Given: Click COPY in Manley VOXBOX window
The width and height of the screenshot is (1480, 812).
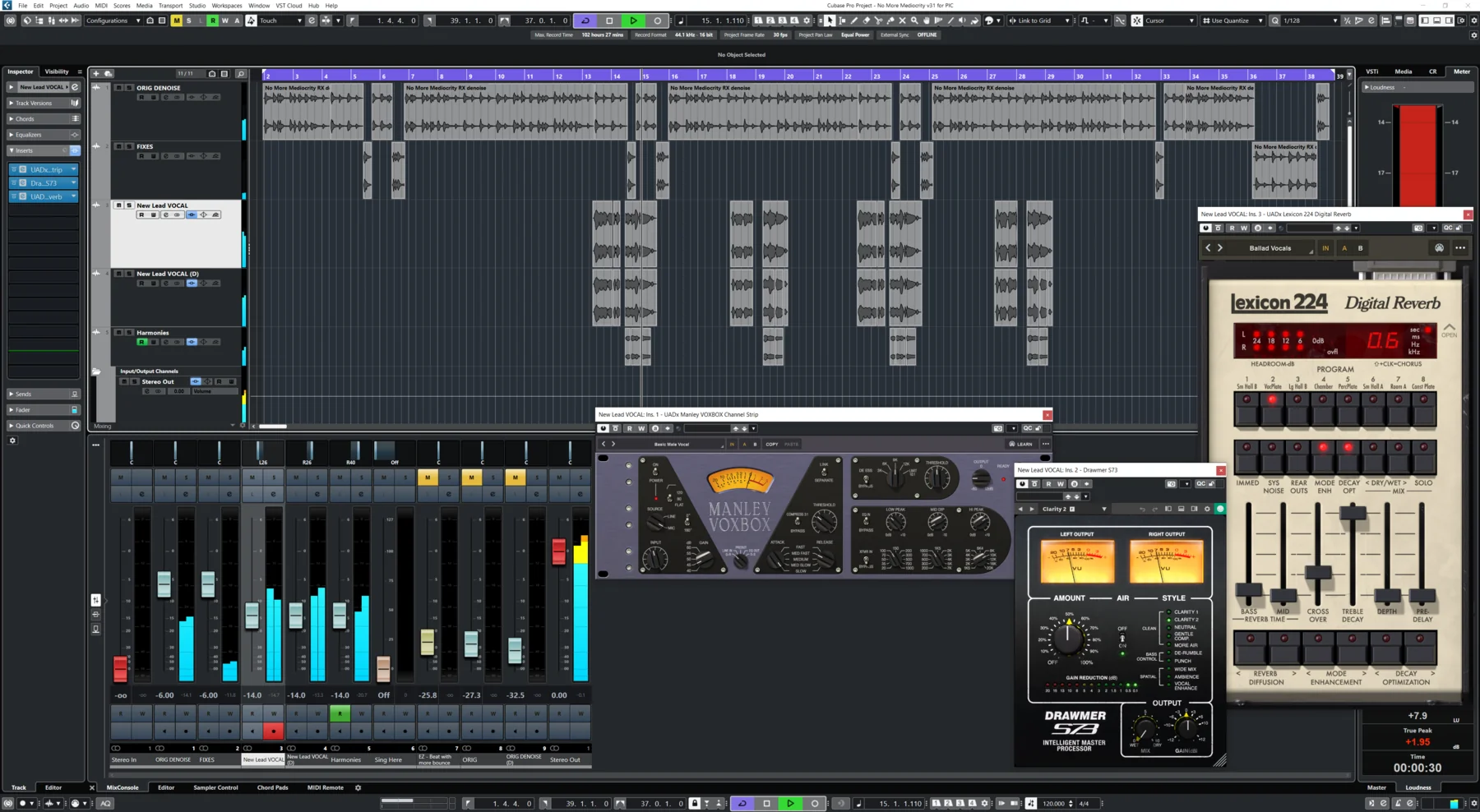Looking at the screenshot, I should click(772, 444).
